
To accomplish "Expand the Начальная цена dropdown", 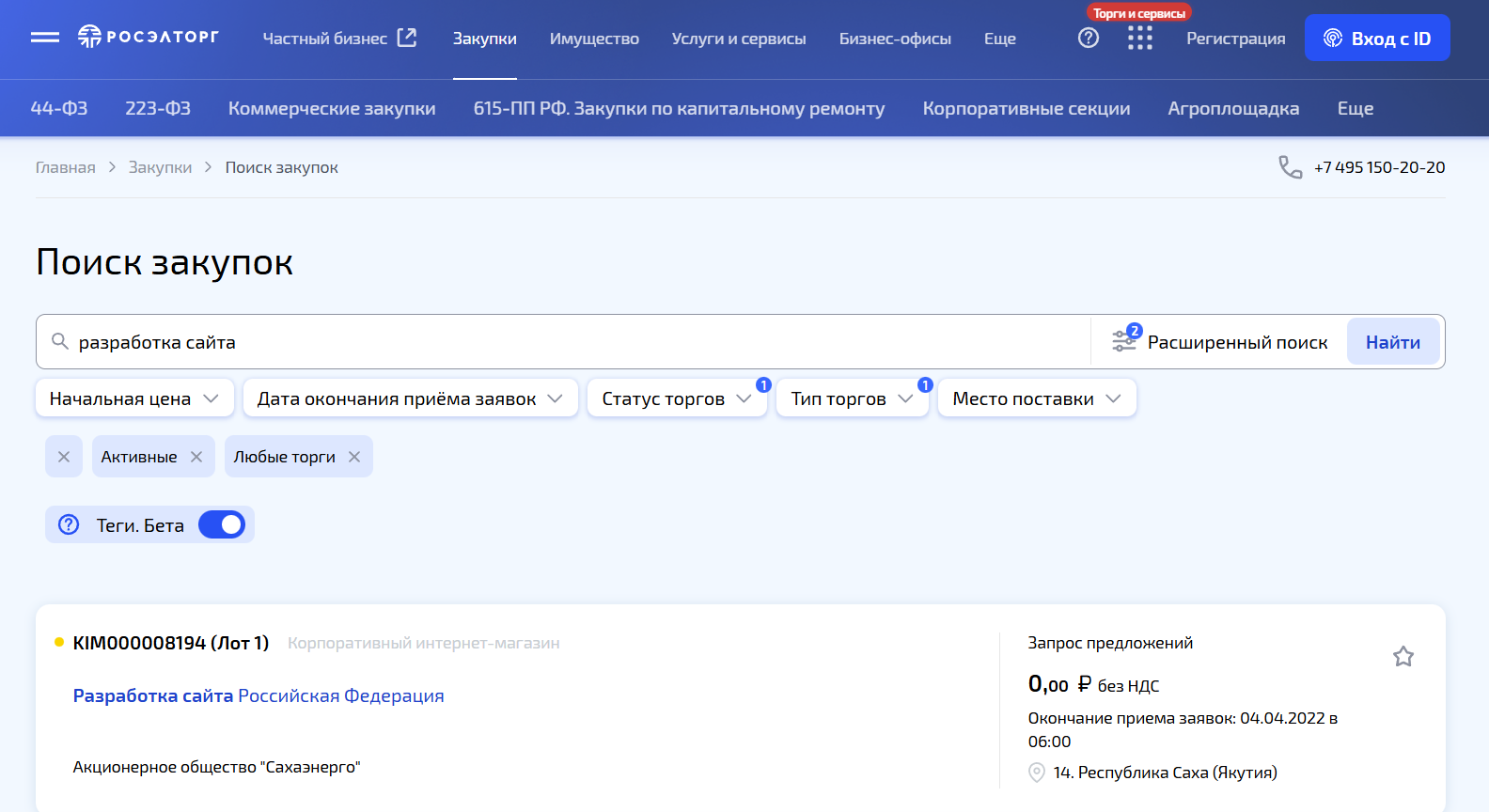I will [133, 398].
